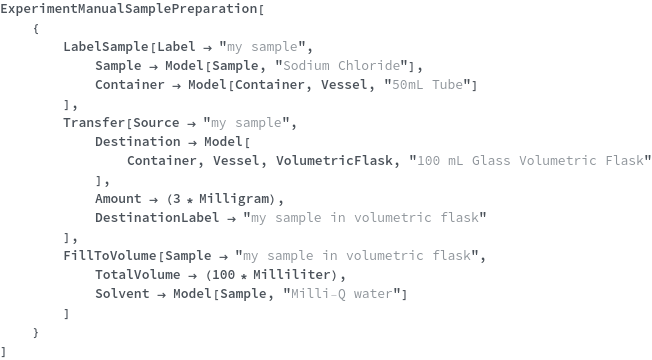Viewport: 652px width, 360px height.
Task: Click the 100 * Milliliter value
Action: (x=272, y=275)
